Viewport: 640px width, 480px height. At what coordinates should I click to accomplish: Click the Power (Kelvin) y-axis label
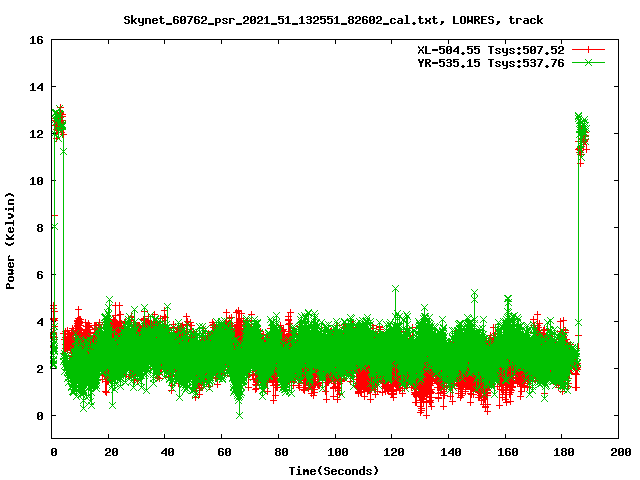[x=10, y=241]
